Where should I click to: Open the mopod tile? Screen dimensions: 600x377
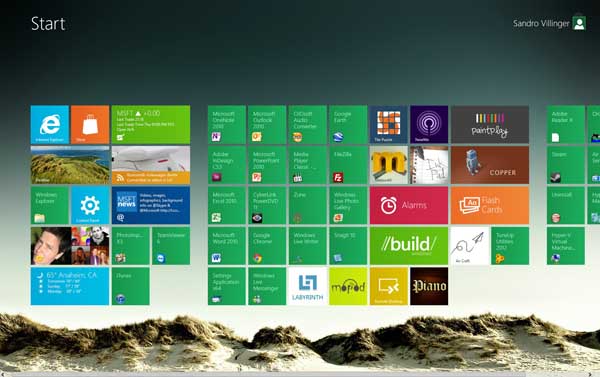[348, 286]
